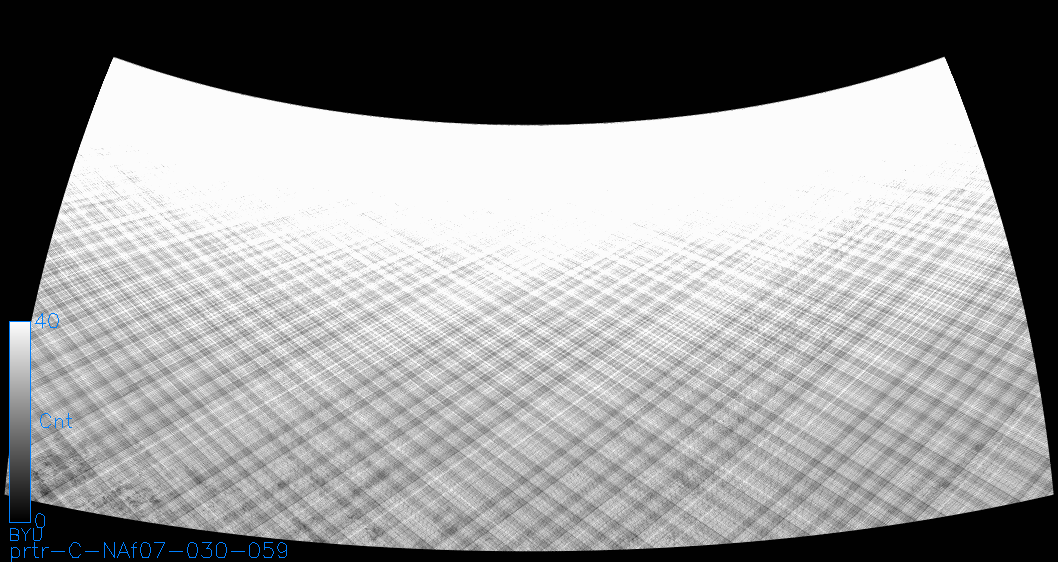Screen dimensions: 1058x562
Task: Click the middle gray section of colorbar
Action: 19,420
